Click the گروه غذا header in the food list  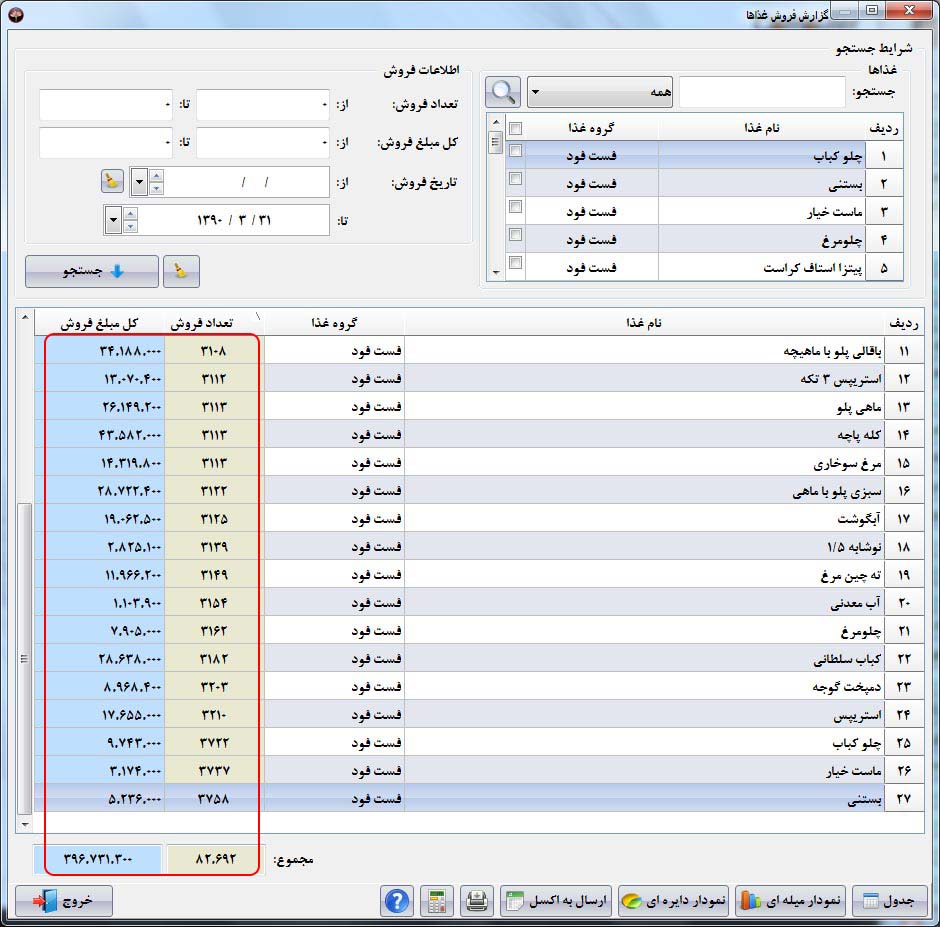point(591,128)
